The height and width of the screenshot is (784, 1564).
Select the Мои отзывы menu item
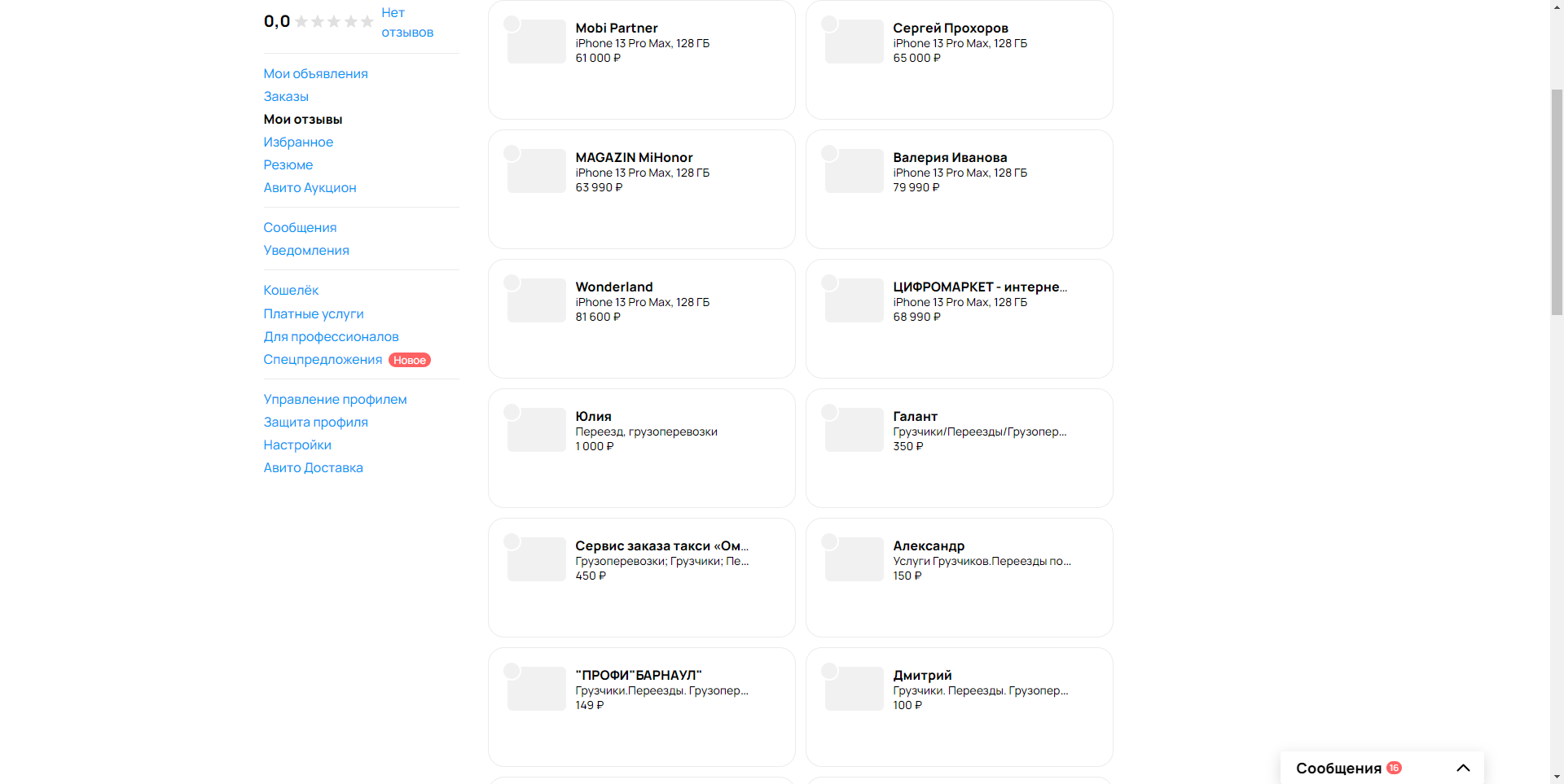[303, 120]
